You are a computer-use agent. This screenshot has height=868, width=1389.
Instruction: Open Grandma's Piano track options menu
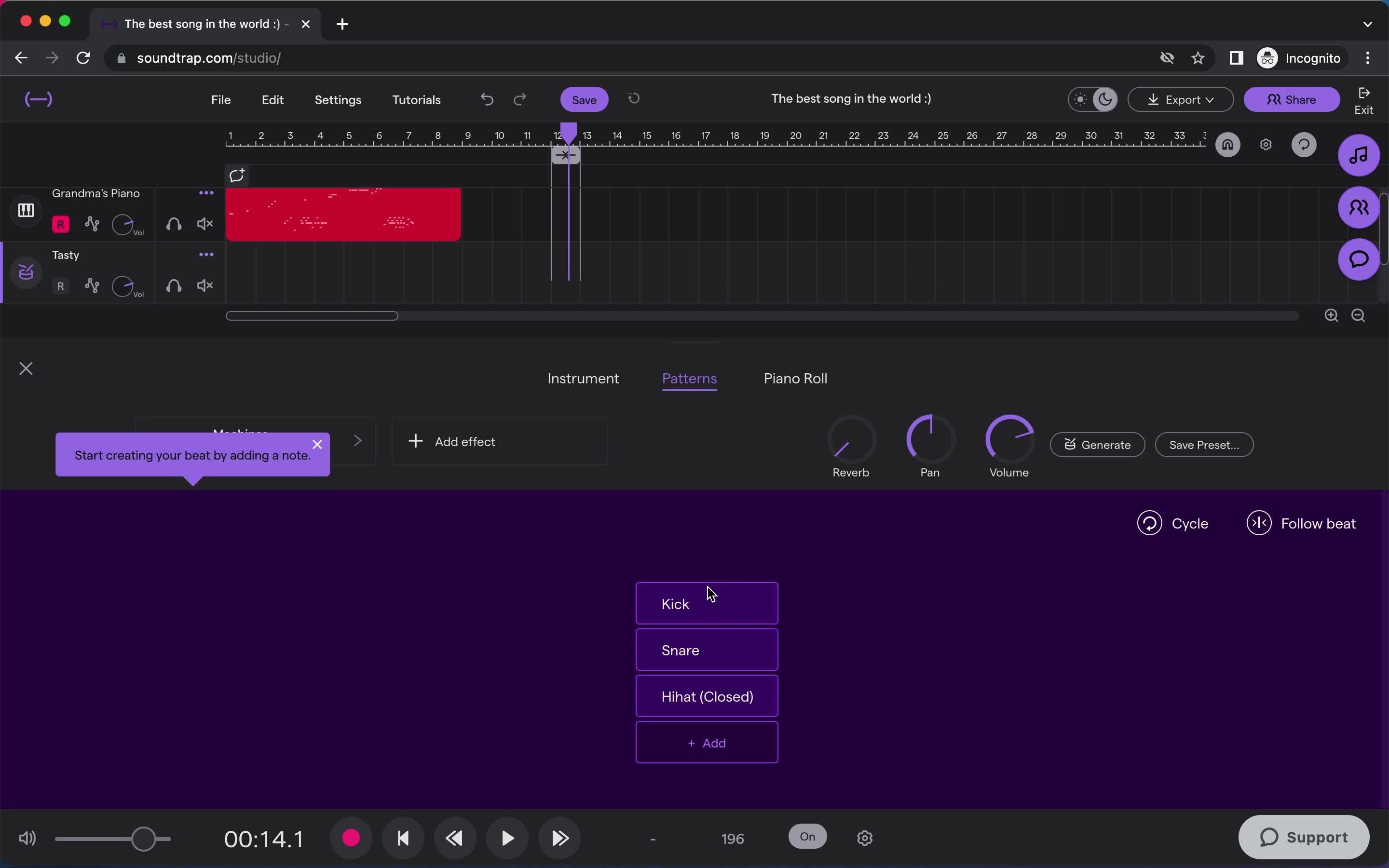click(x=206, y=193)
